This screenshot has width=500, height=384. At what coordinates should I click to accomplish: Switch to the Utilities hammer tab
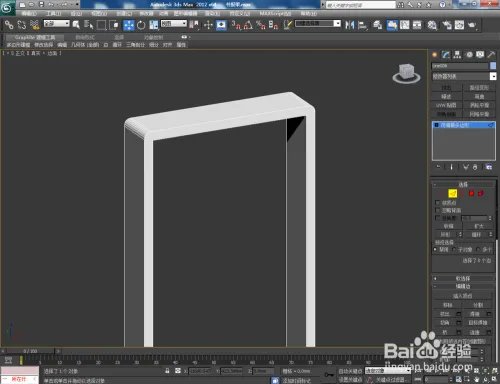[x=491, y=54]
